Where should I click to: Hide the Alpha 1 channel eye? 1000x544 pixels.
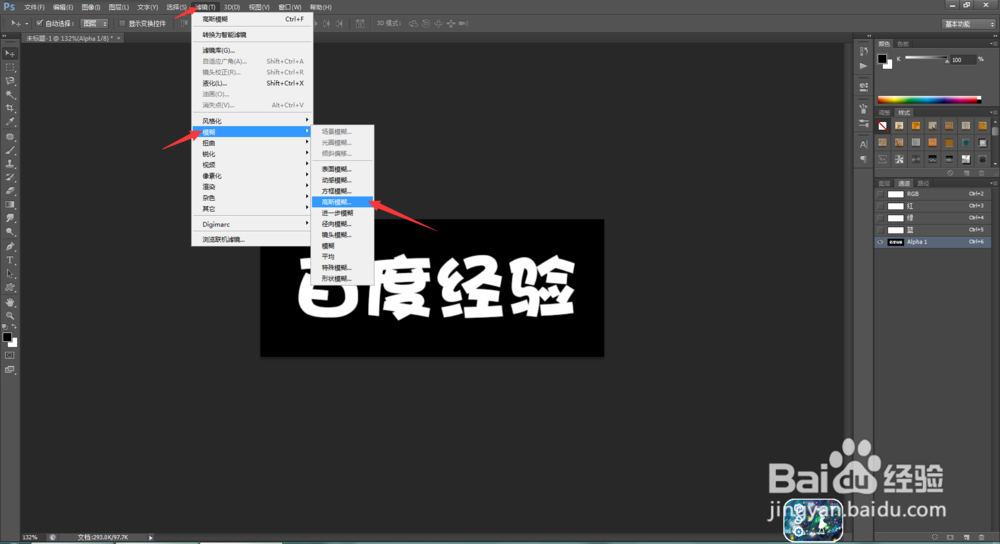[x=881, y=242]
